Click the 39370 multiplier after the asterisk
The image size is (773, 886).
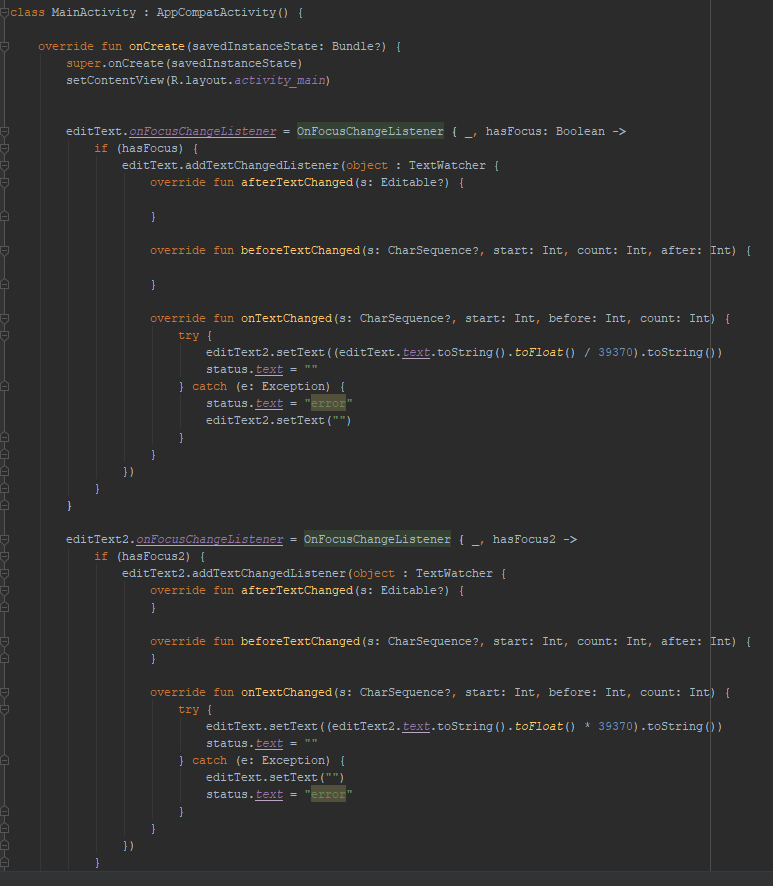615,727
